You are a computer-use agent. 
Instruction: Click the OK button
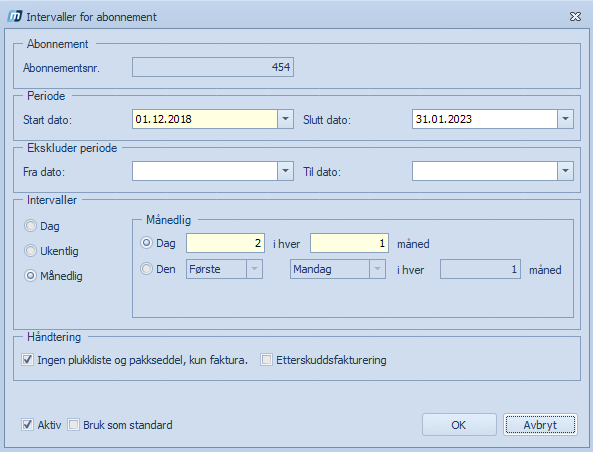(459, 425)
